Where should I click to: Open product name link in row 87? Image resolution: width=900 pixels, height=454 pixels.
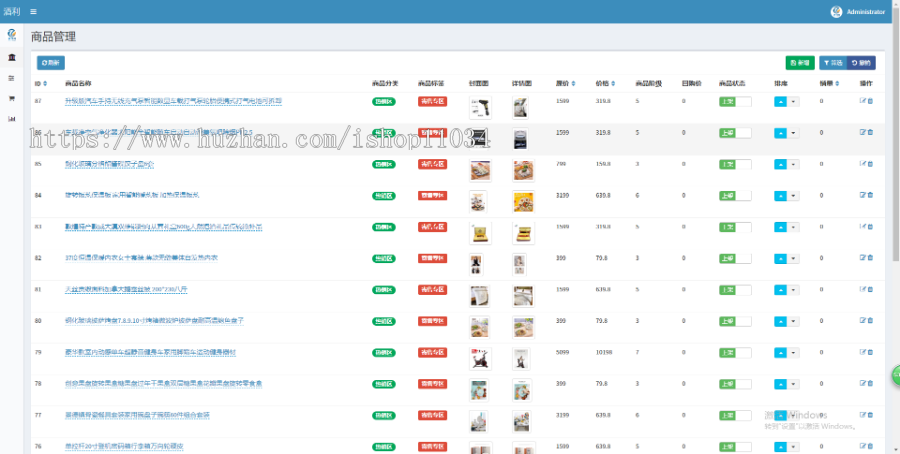click(x=173, y=101)
